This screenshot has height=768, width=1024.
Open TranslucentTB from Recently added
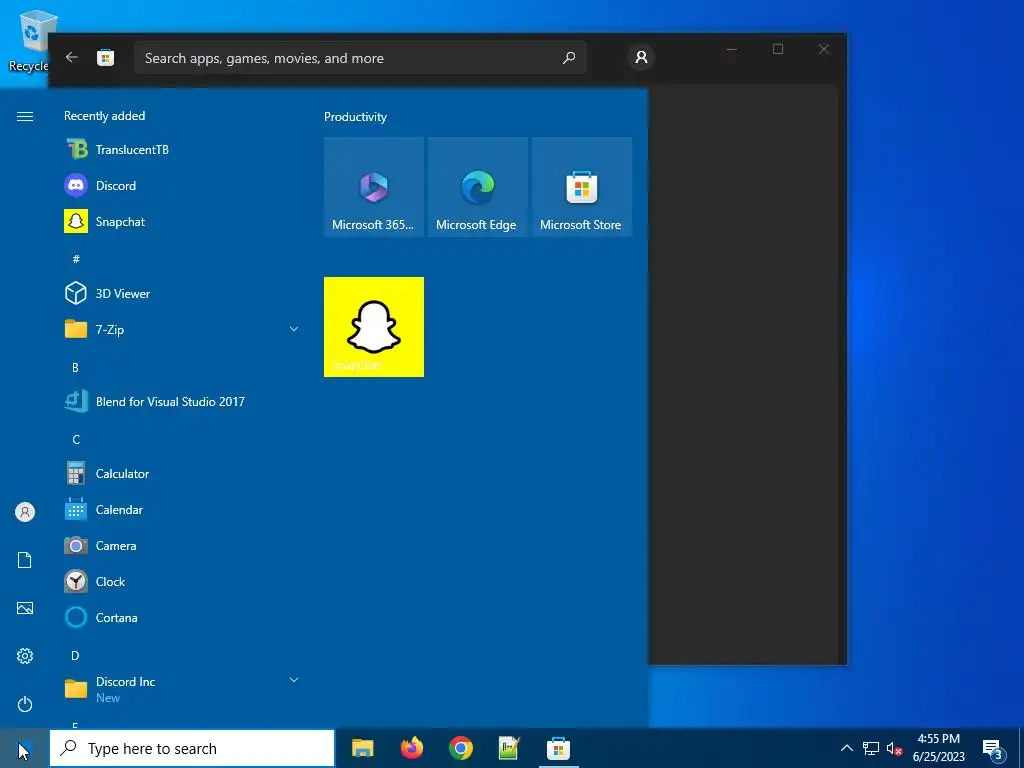coord(182,150)
